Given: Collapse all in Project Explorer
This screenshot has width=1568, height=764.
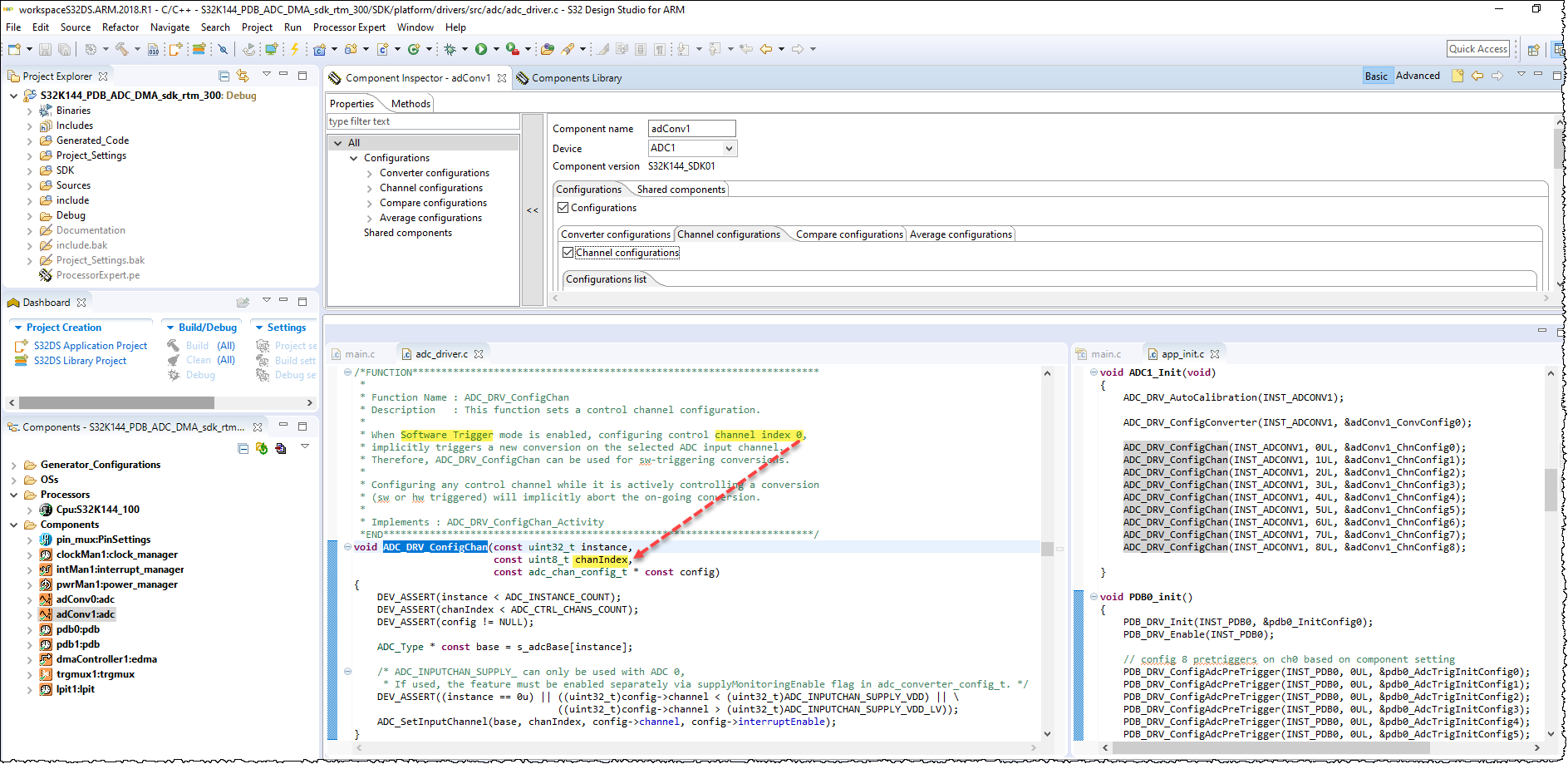Looking at the screenshot, I should pos(224,76).
